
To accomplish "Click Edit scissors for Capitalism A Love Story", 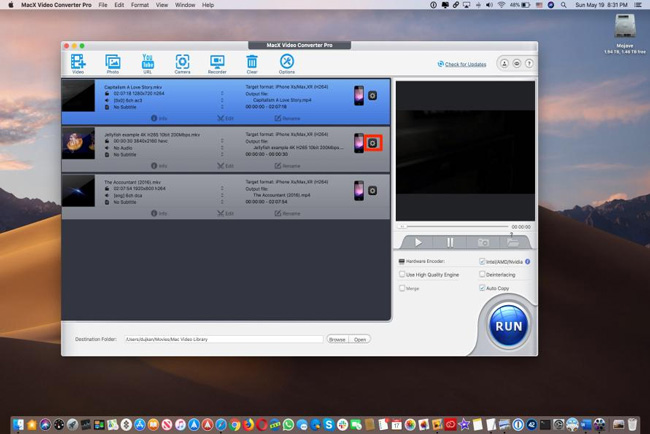I will coord(225,119).
